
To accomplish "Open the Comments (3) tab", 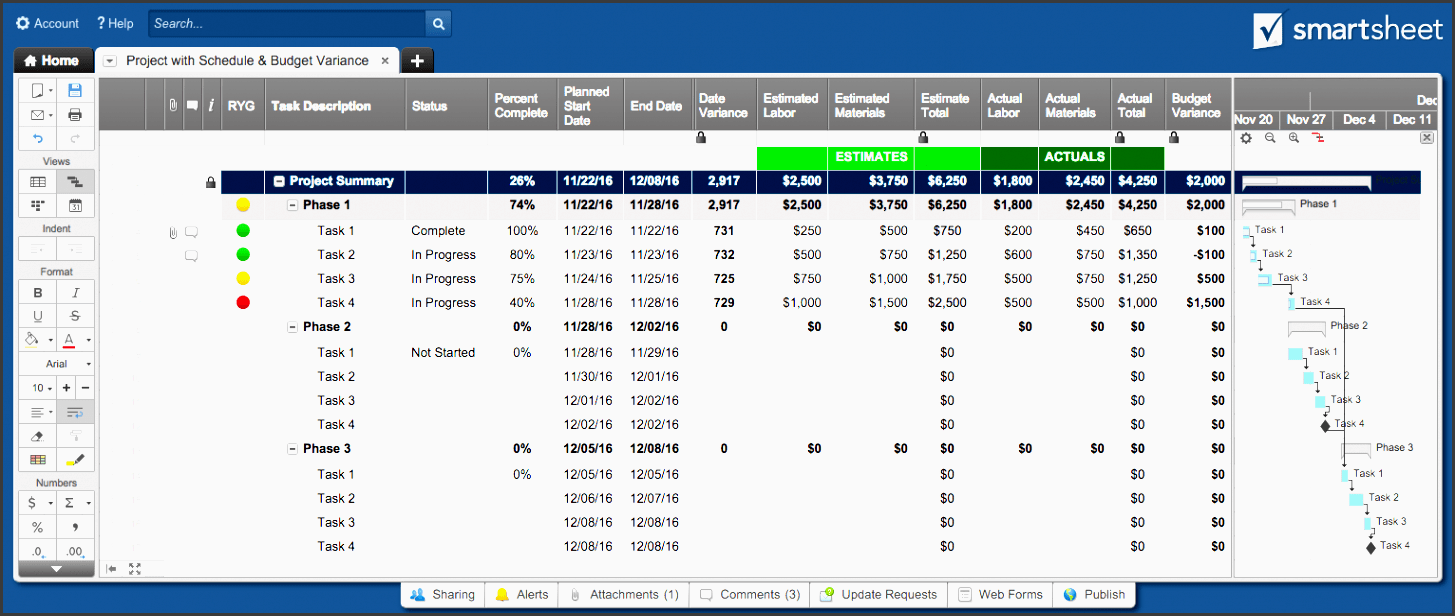I will (x=750, y=594).
